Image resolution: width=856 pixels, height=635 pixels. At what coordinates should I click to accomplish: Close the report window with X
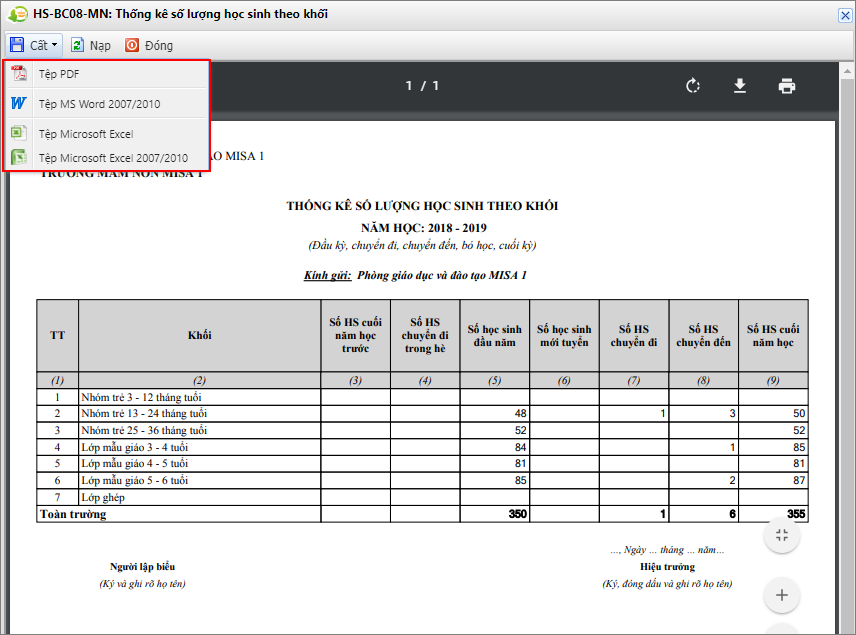point(844,15)
